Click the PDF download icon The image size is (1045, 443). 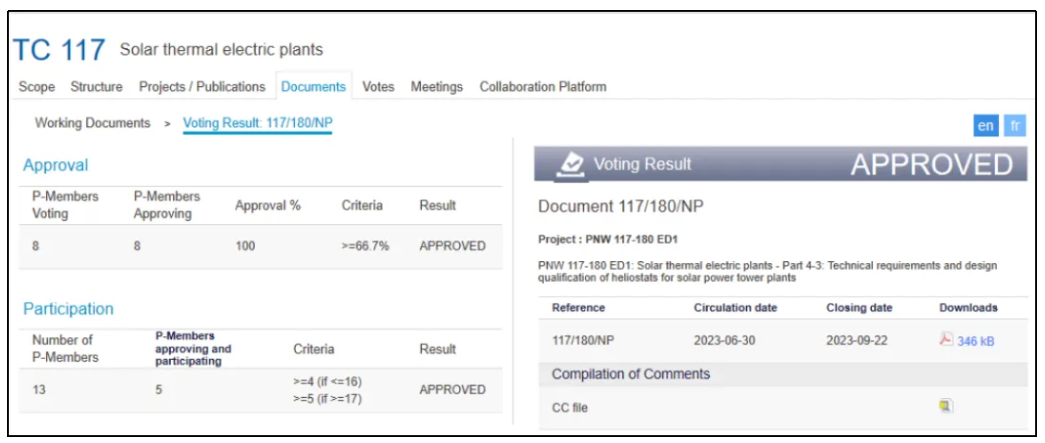coord(946,340)
